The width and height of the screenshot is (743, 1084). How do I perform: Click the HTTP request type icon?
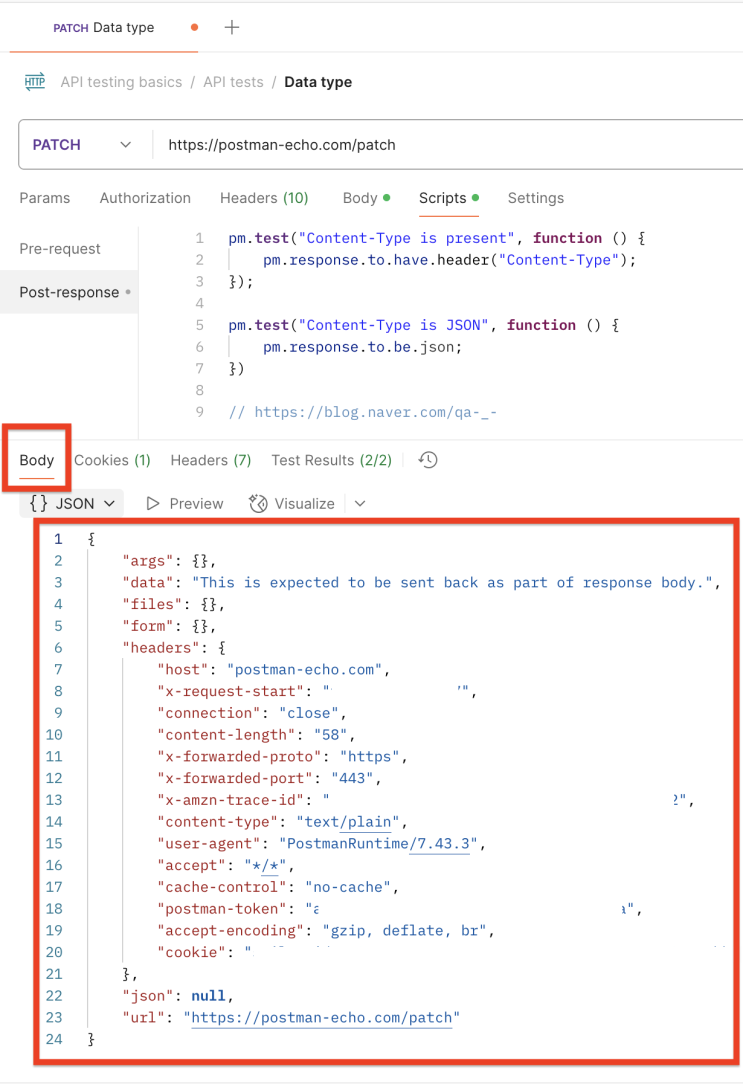[35, 82]
